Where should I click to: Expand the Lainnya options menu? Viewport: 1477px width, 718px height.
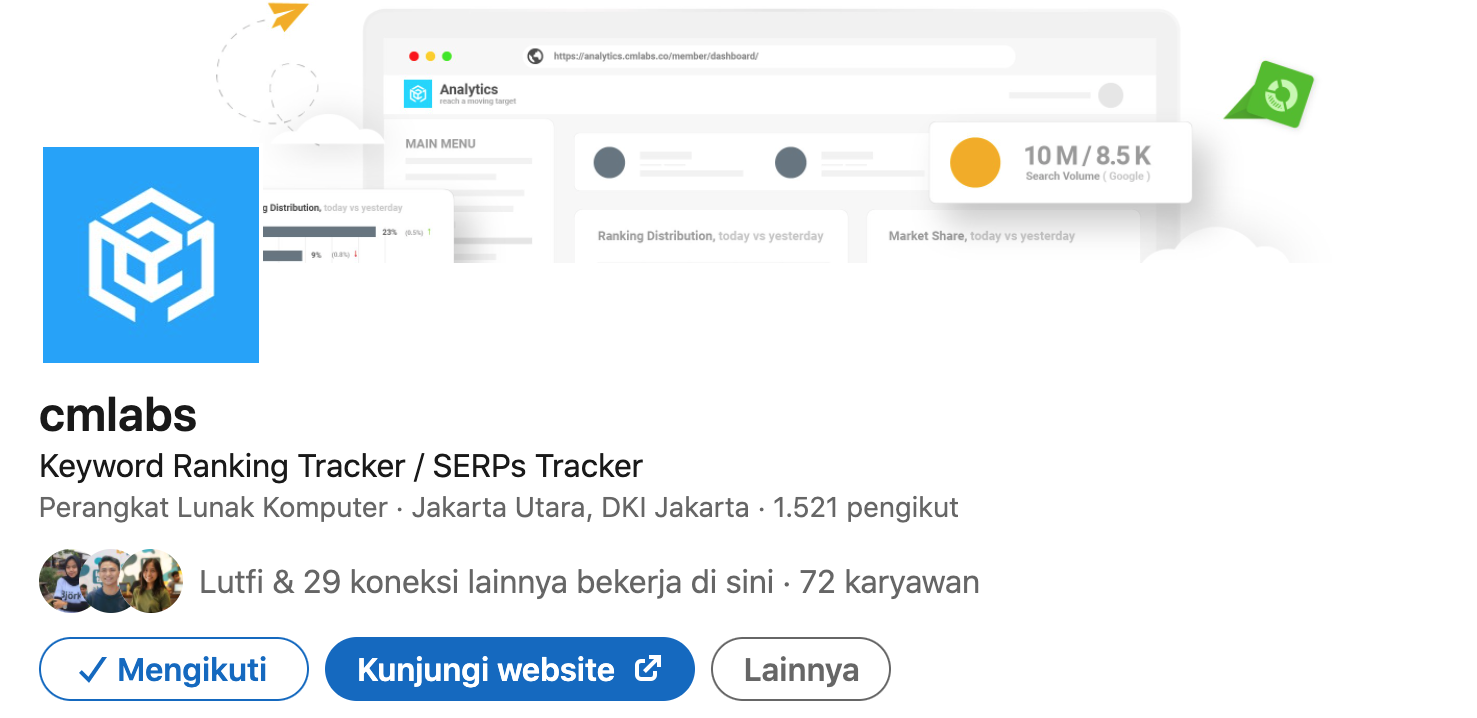tap(801, 669)
